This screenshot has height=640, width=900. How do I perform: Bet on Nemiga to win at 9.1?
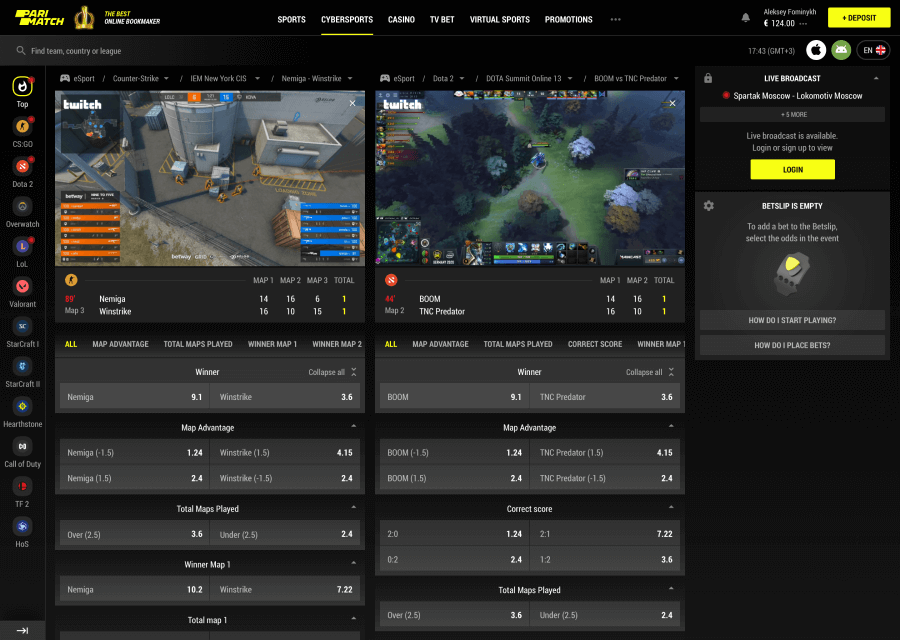(x=134, y=397)
